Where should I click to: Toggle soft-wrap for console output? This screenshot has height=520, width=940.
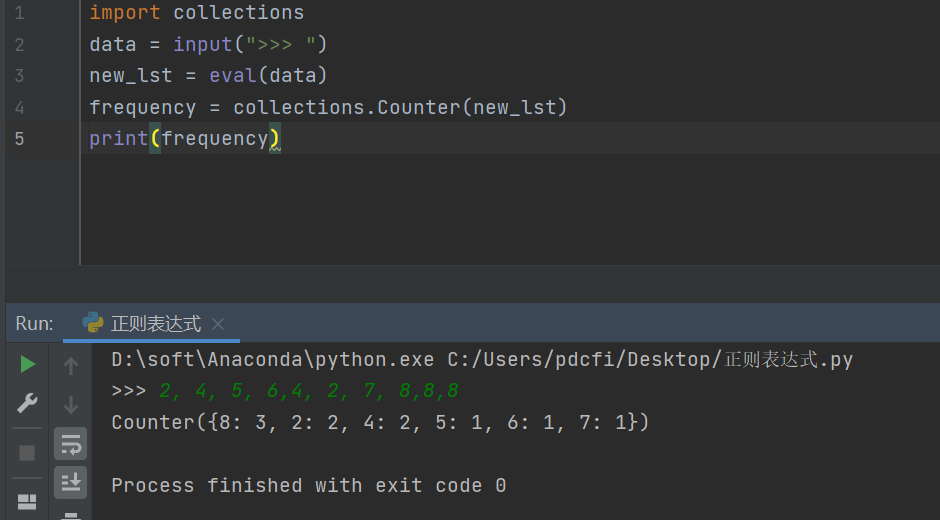[x=71, y=444]
